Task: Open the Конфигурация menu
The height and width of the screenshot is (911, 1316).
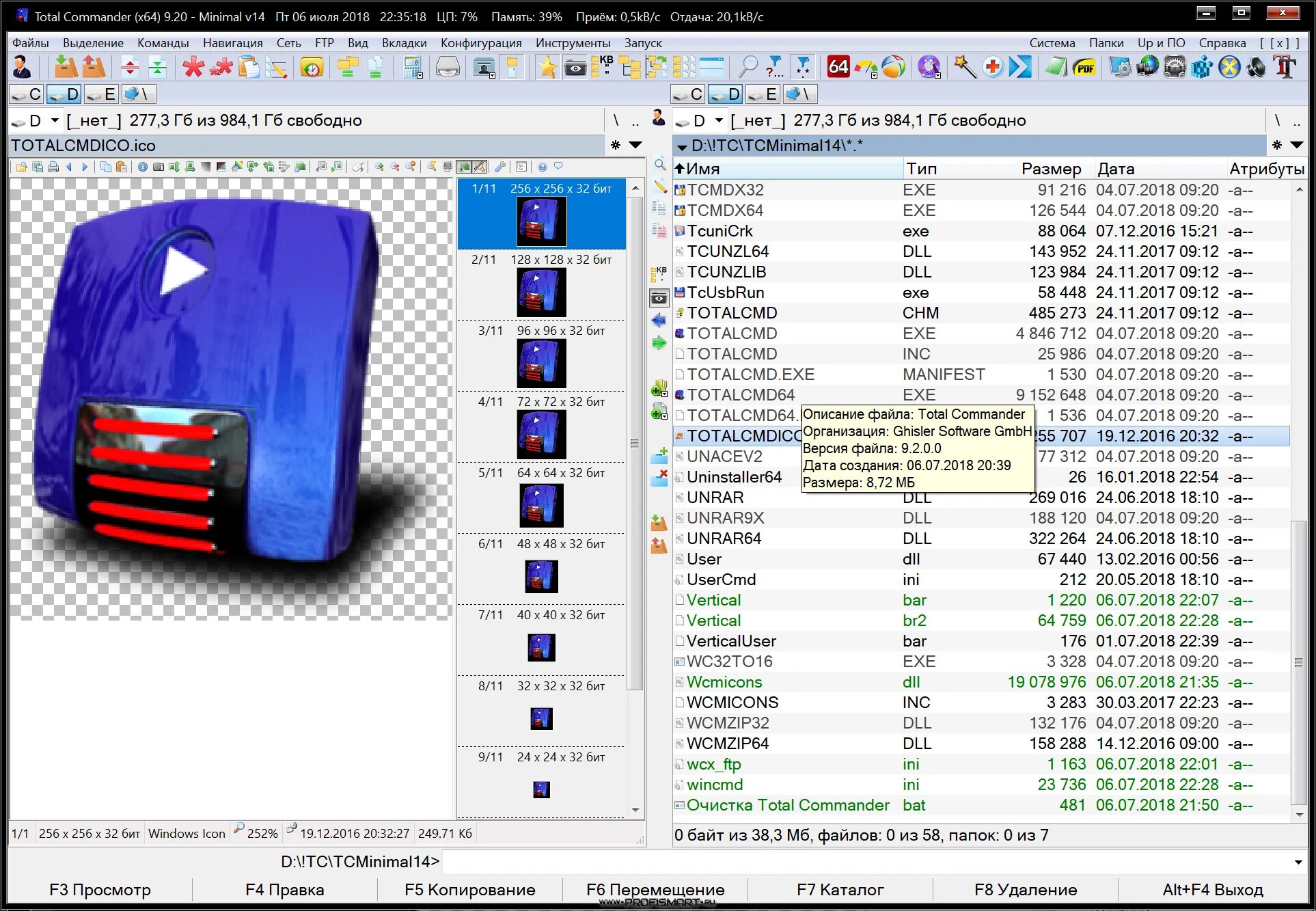Action: pyautogui.click(x=481, y=42)
